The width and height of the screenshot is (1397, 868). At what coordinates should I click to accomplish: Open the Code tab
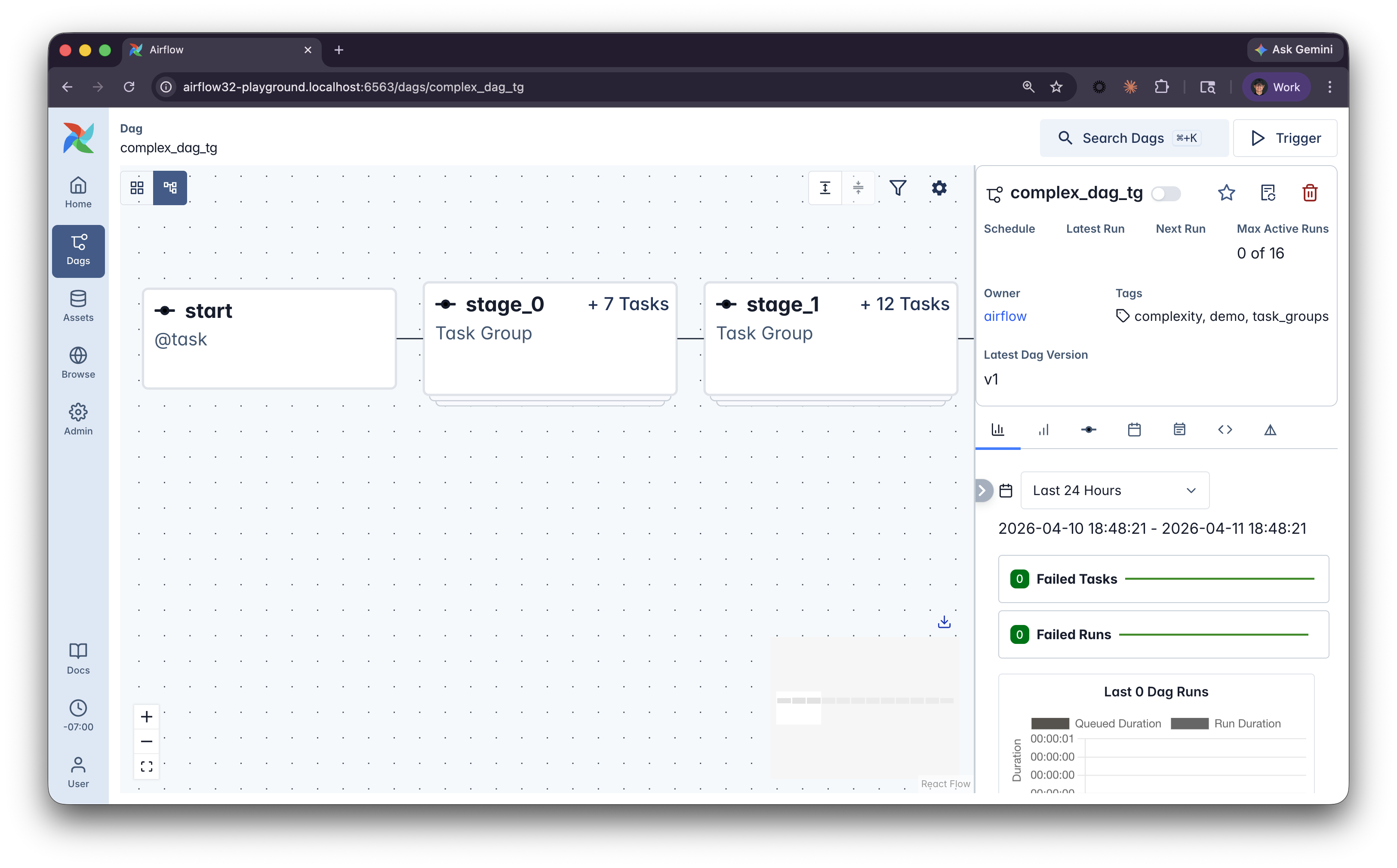1225,429
